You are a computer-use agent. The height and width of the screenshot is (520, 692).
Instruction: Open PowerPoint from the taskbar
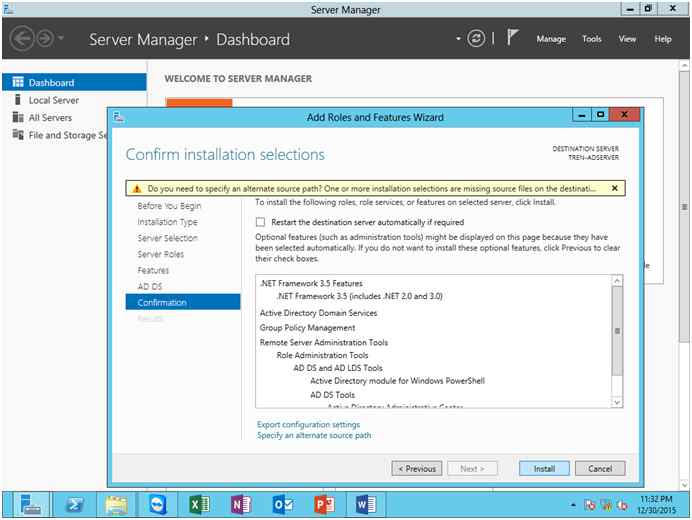[x=324, y=505]
